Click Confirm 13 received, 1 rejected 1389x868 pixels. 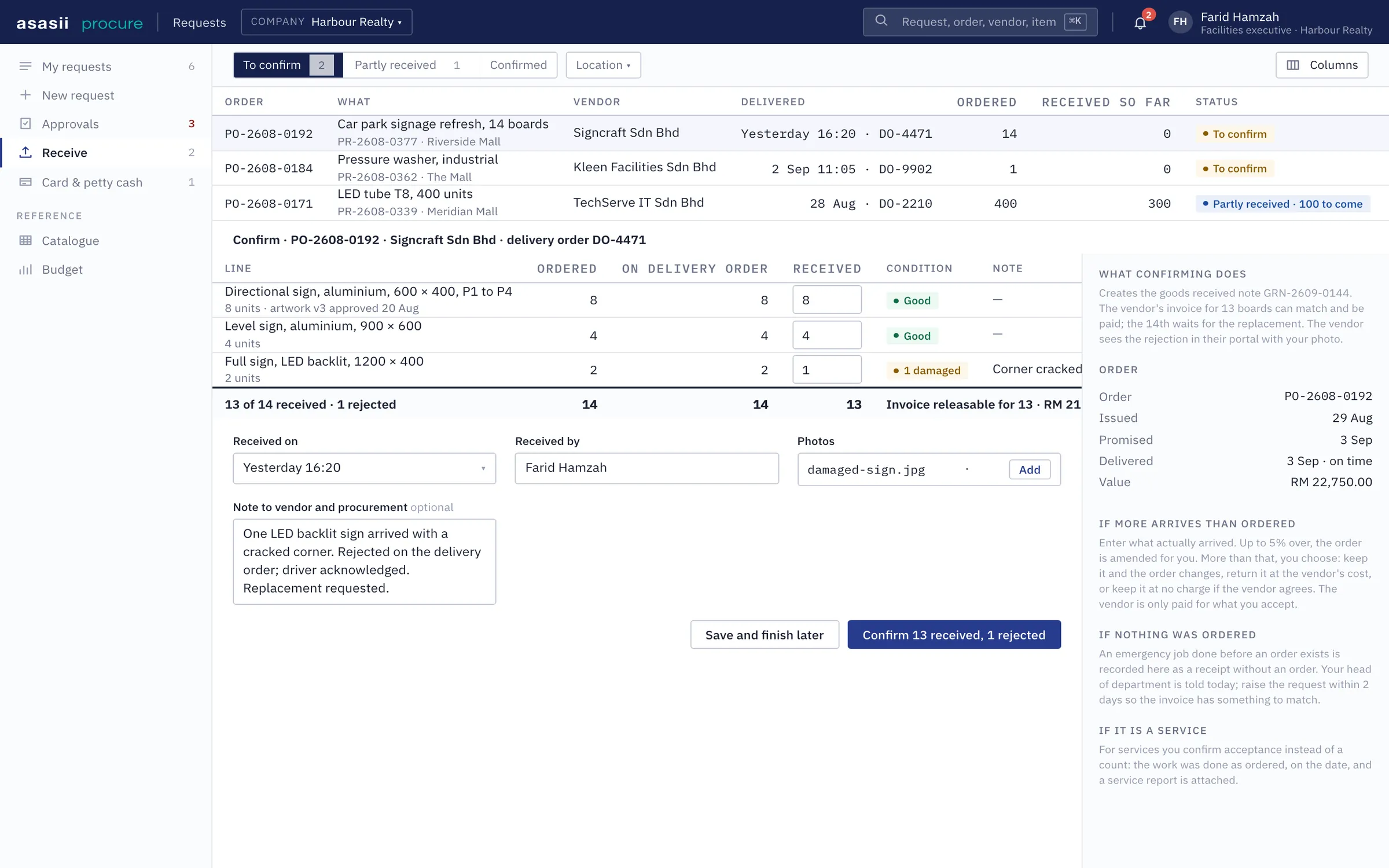954,635
